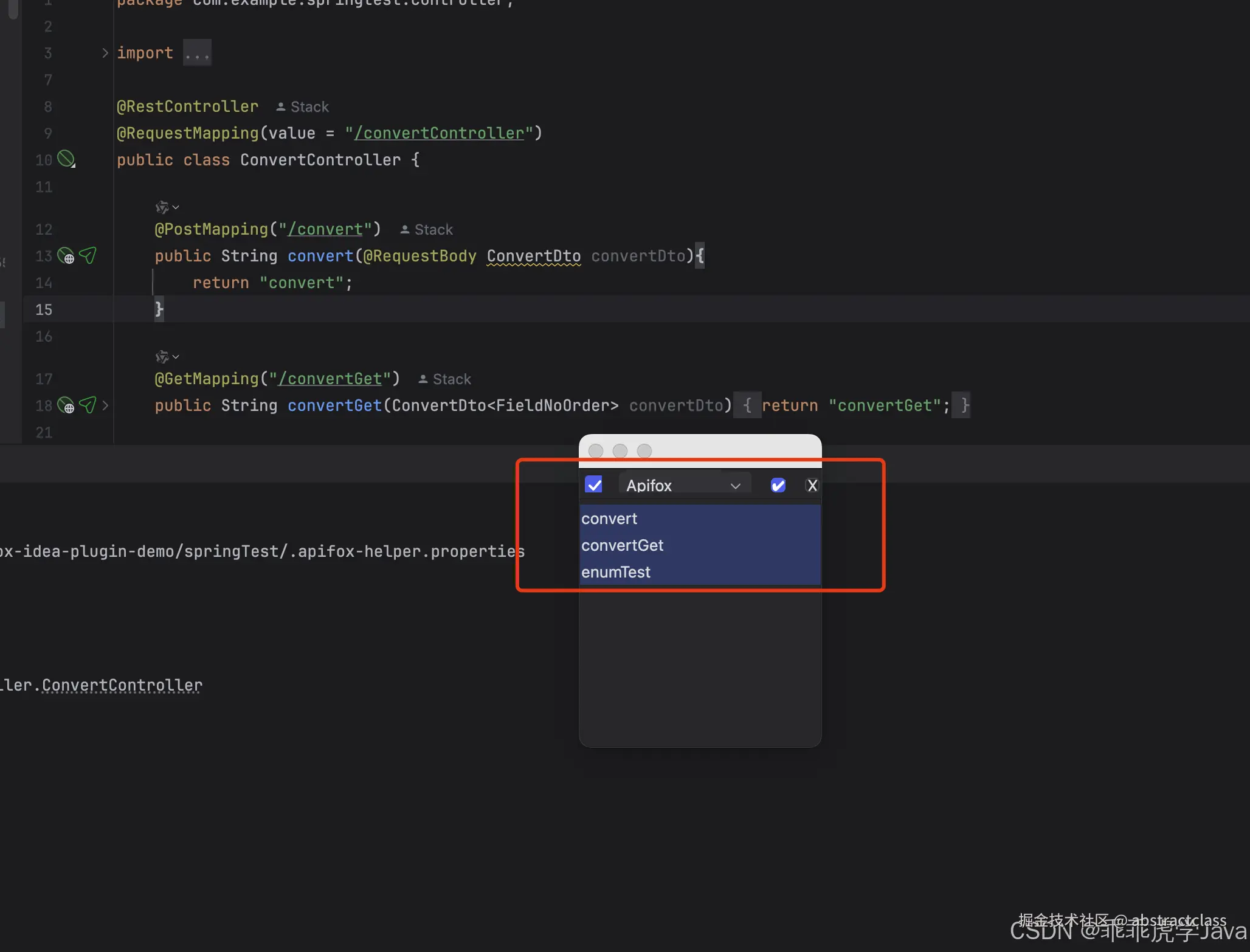Click the Spring endpoint globe icon on line 18

tap(66, 405)
